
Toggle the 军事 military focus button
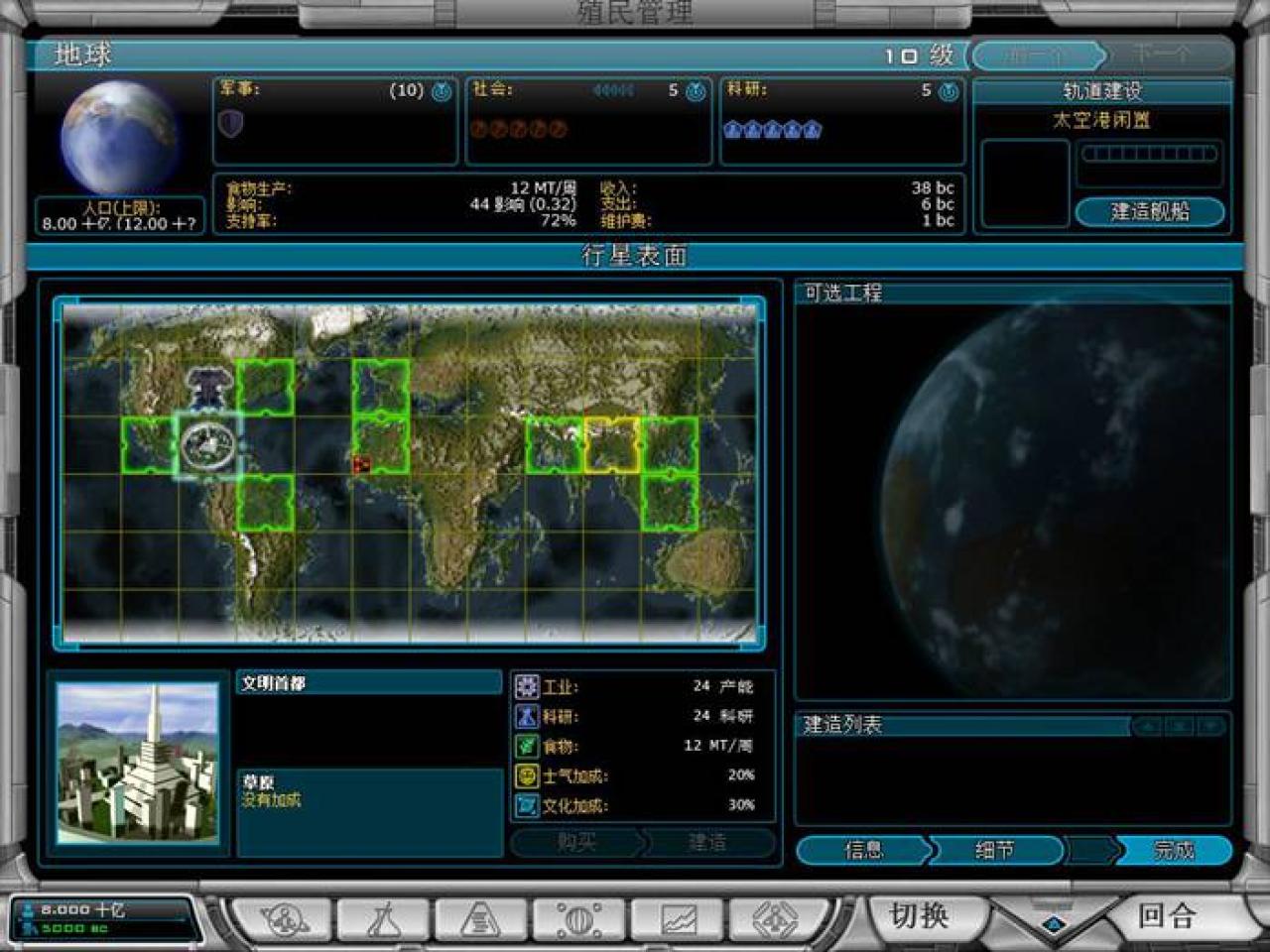pyautogui.click(x=442, y=92)
